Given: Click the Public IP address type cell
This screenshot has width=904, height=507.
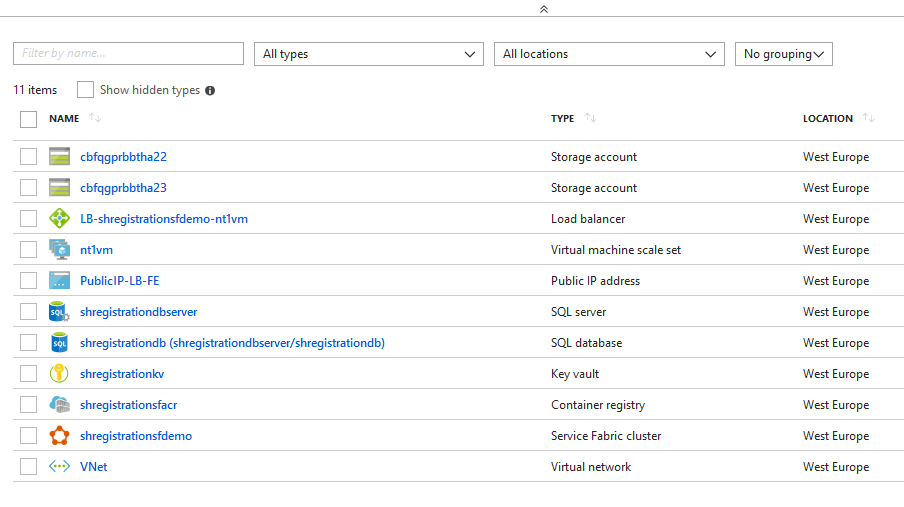Looking at the screenshot, I should [595, 281].
